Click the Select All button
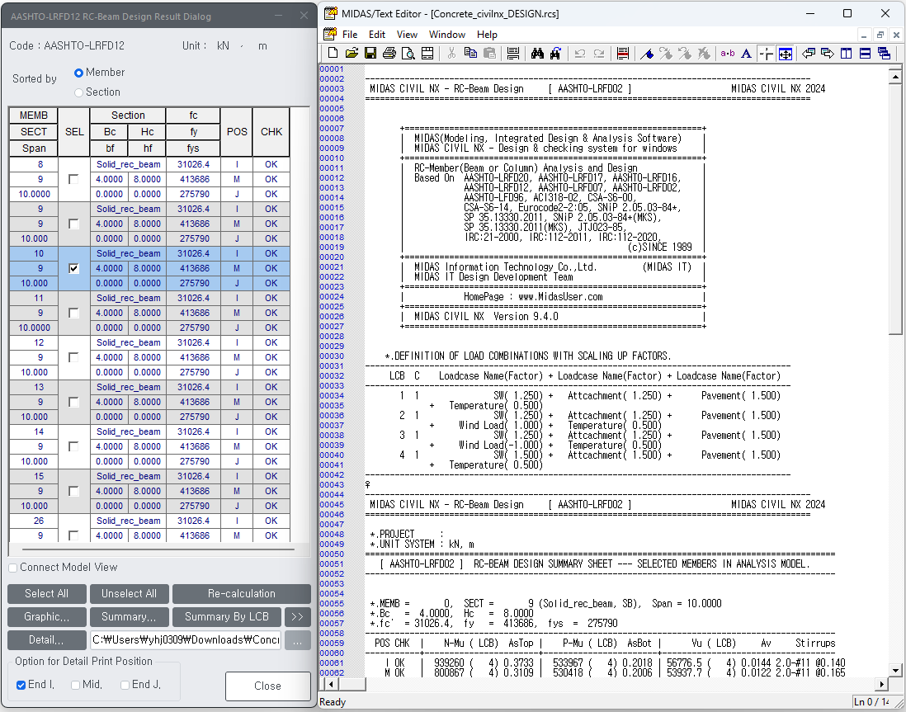This screenshot has width=906, height=712. click(x=47, y=594)
